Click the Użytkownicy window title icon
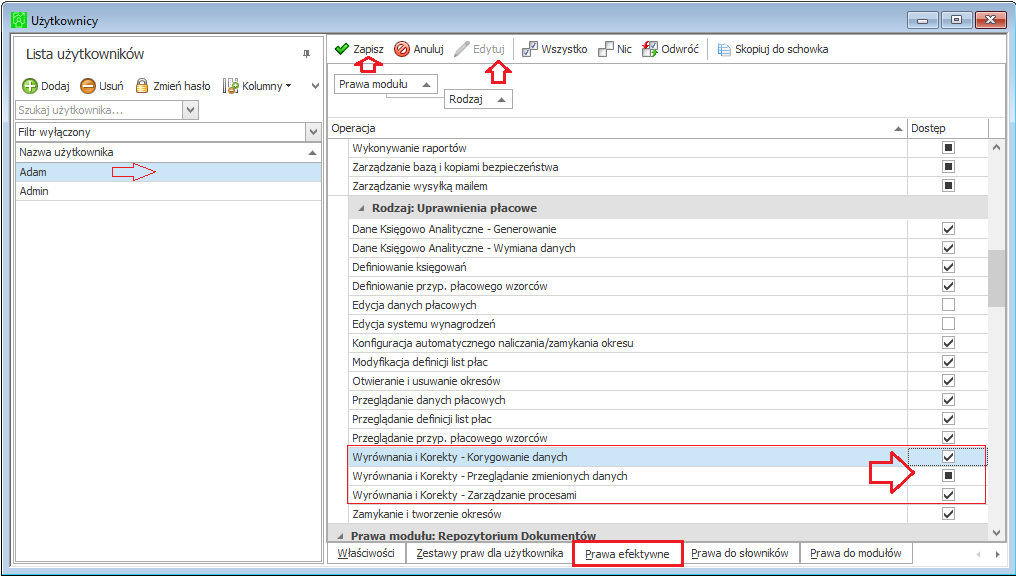 click(19, 21)
